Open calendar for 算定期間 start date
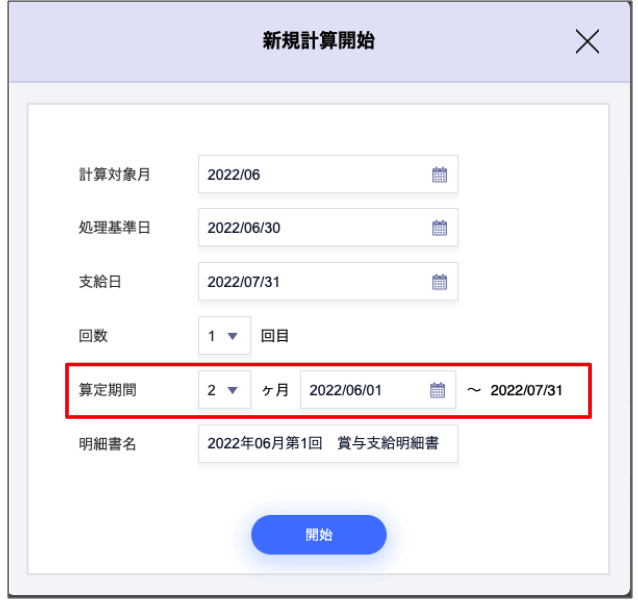 (436, 390)
